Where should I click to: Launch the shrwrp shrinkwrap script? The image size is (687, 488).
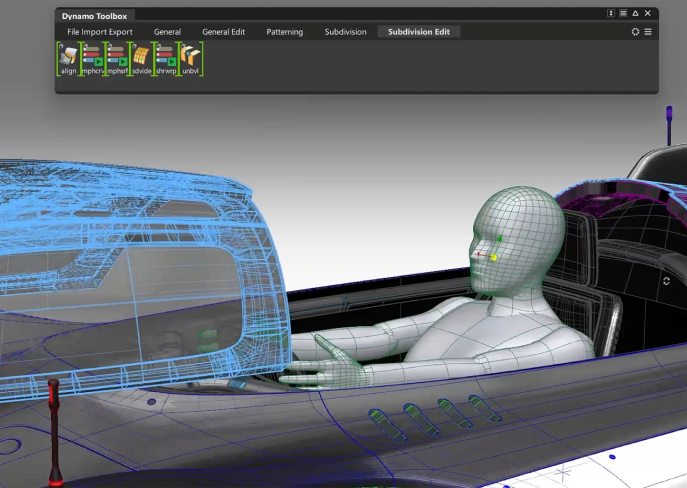tap(166, 59)
